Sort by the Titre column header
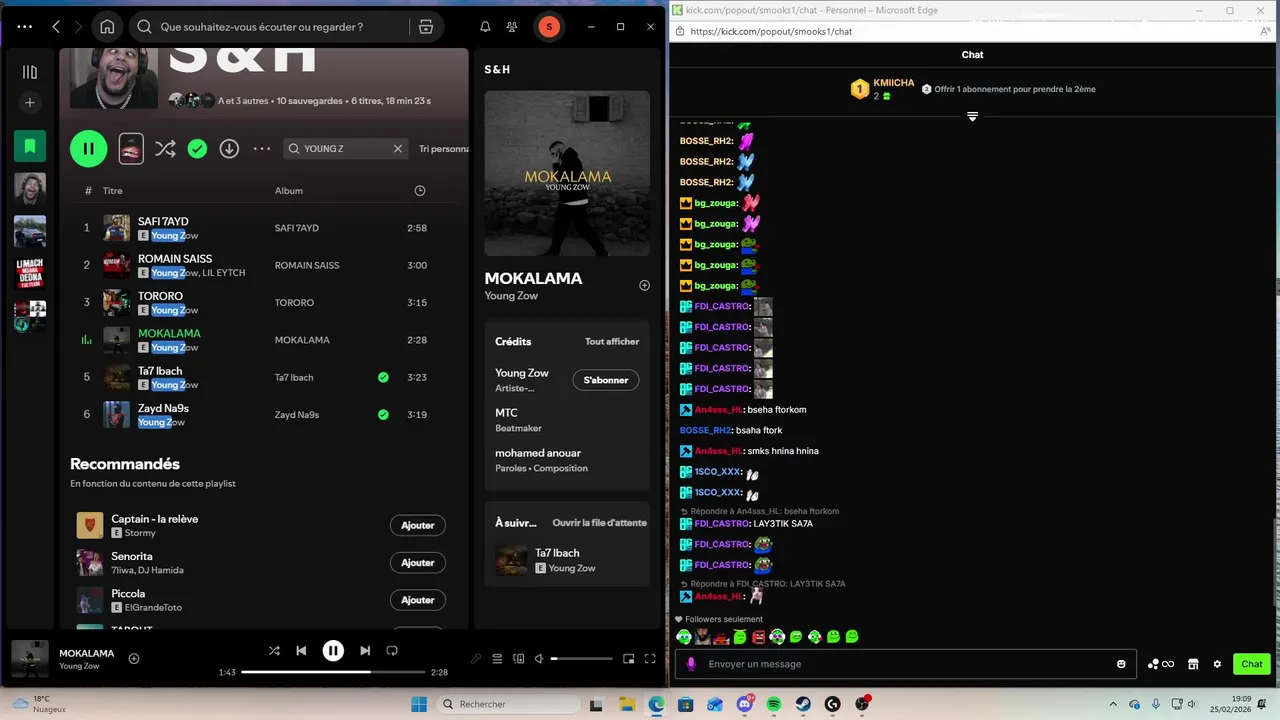 (x=113, y=191)
